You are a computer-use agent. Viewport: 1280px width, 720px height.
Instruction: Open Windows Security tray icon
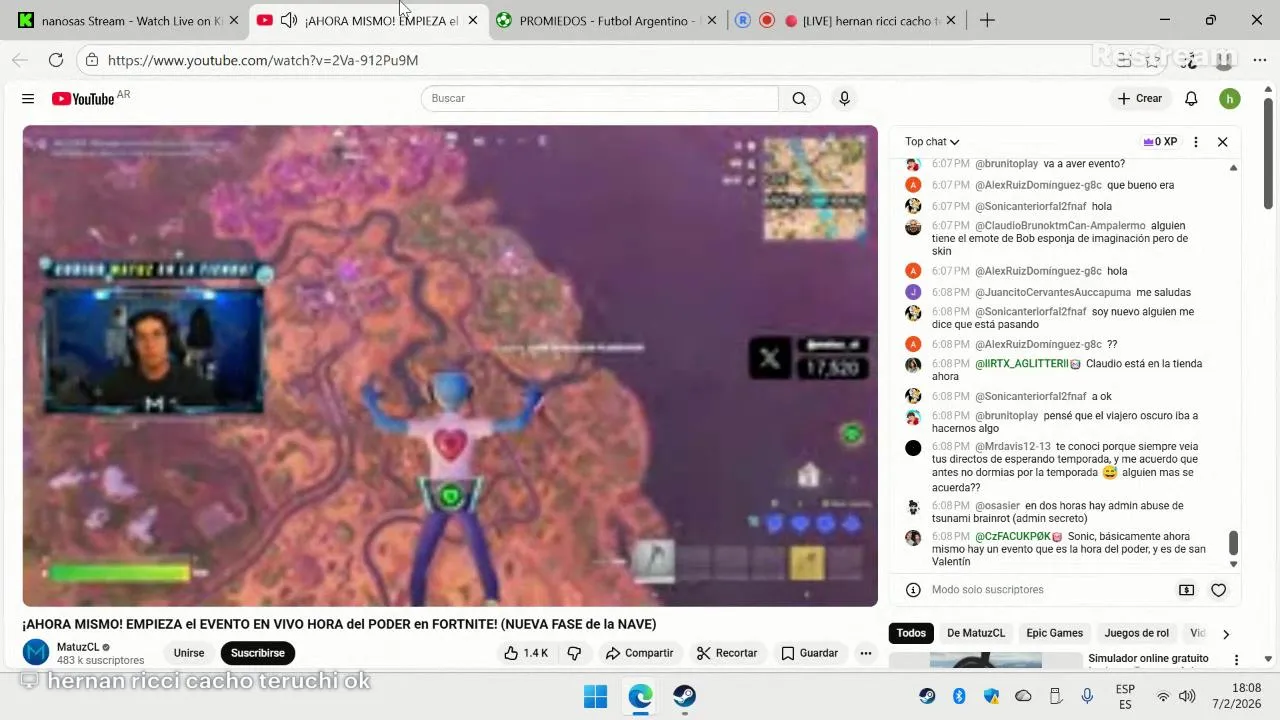[991, 696]
